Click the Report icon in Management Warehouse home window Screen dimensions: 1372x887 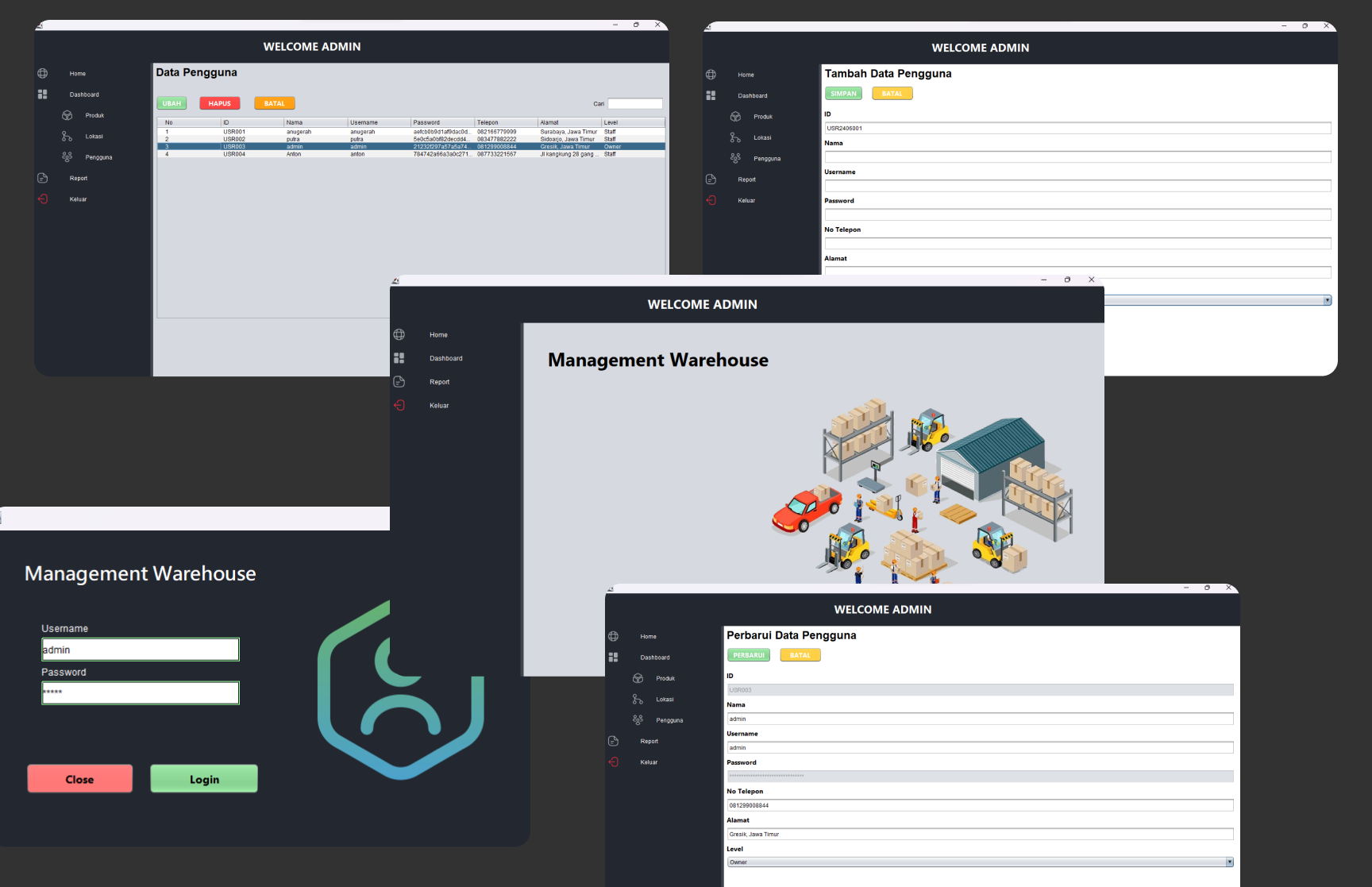[x=399, y=382]
